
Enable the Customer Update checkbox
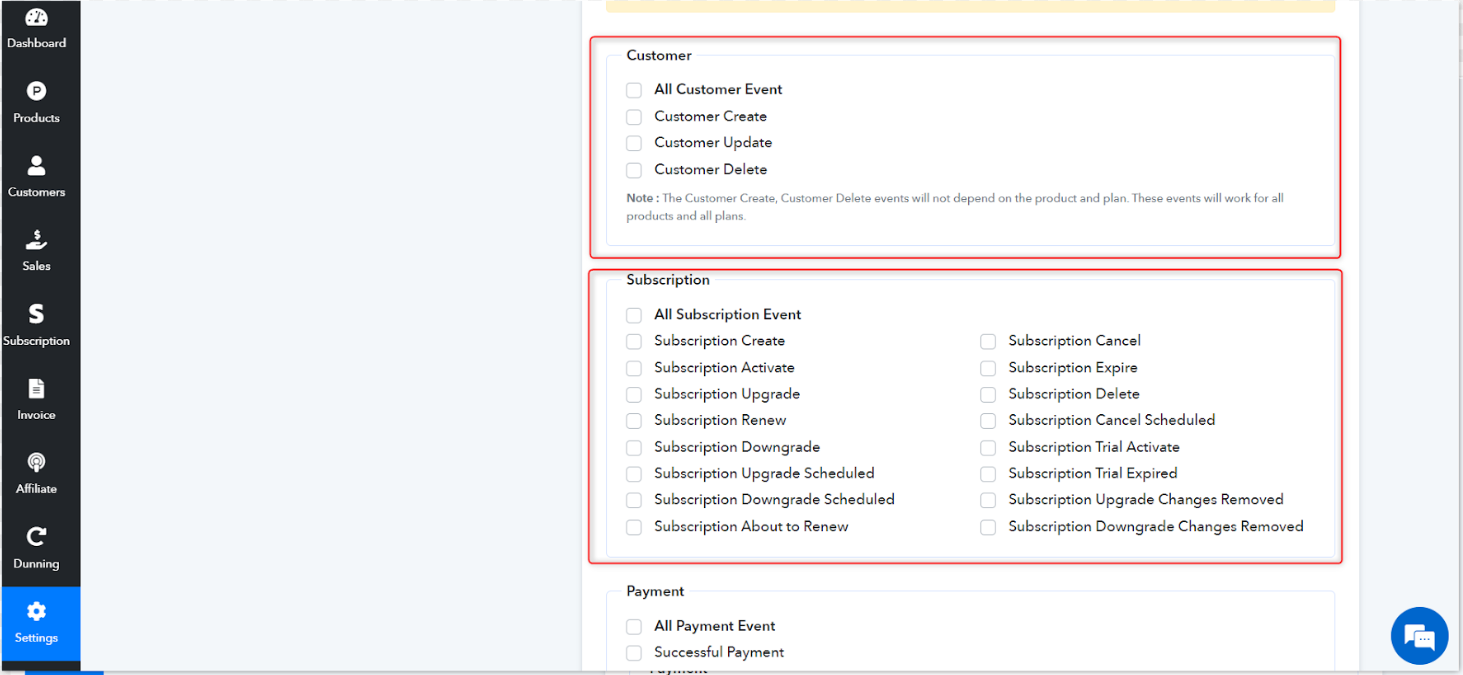point(634,143)
